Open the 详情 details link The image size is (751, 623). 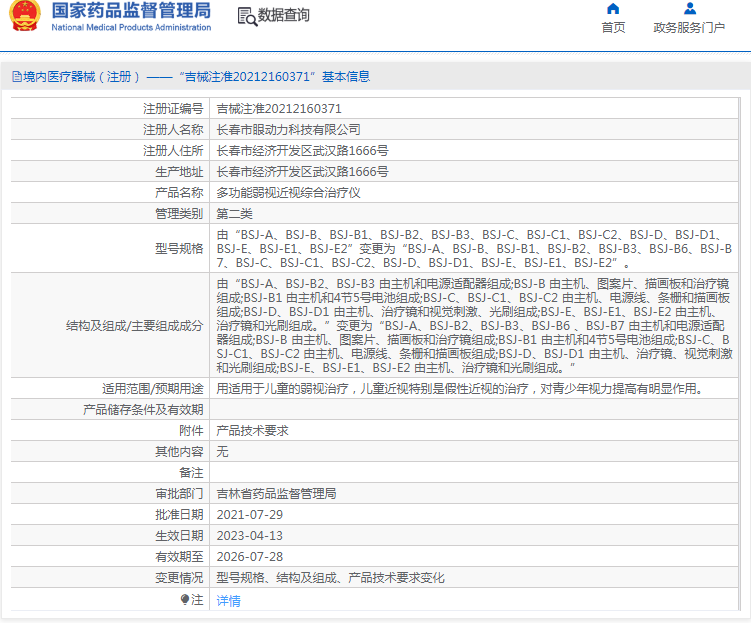click(228, 600)
